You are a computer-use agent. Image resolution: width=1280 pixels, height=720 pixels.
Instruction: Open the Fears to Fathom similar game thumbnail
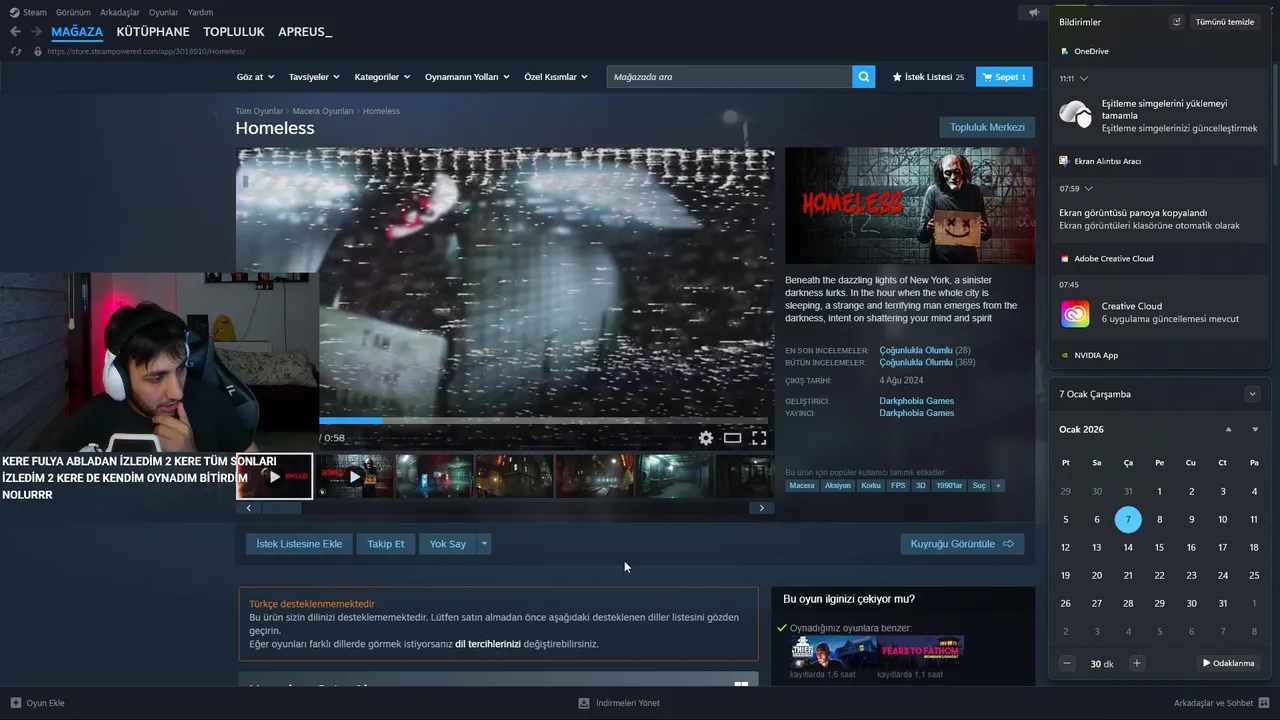920,651
